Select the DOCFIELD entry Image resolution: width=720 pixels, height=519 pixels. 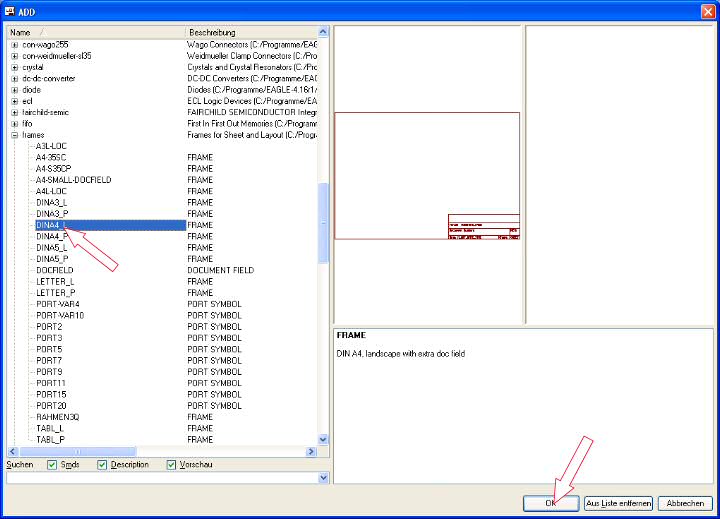tap(54, 270)
